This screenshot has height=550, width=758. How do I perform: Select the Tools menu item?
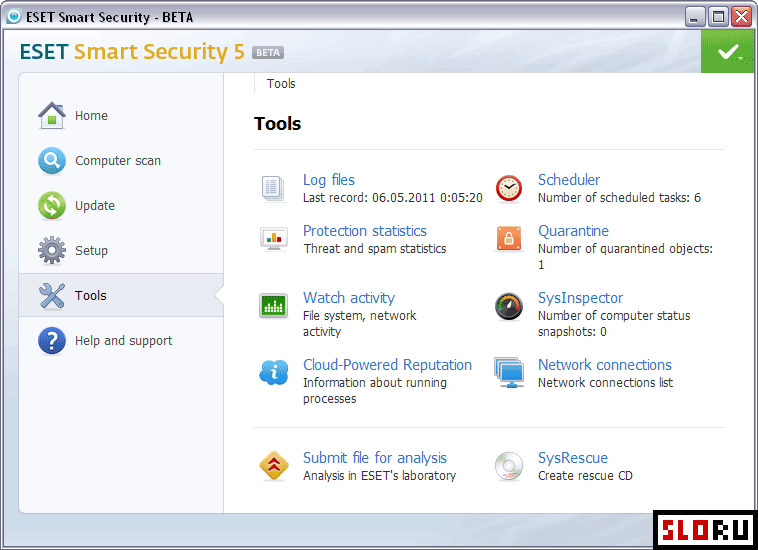pos(121,295)
